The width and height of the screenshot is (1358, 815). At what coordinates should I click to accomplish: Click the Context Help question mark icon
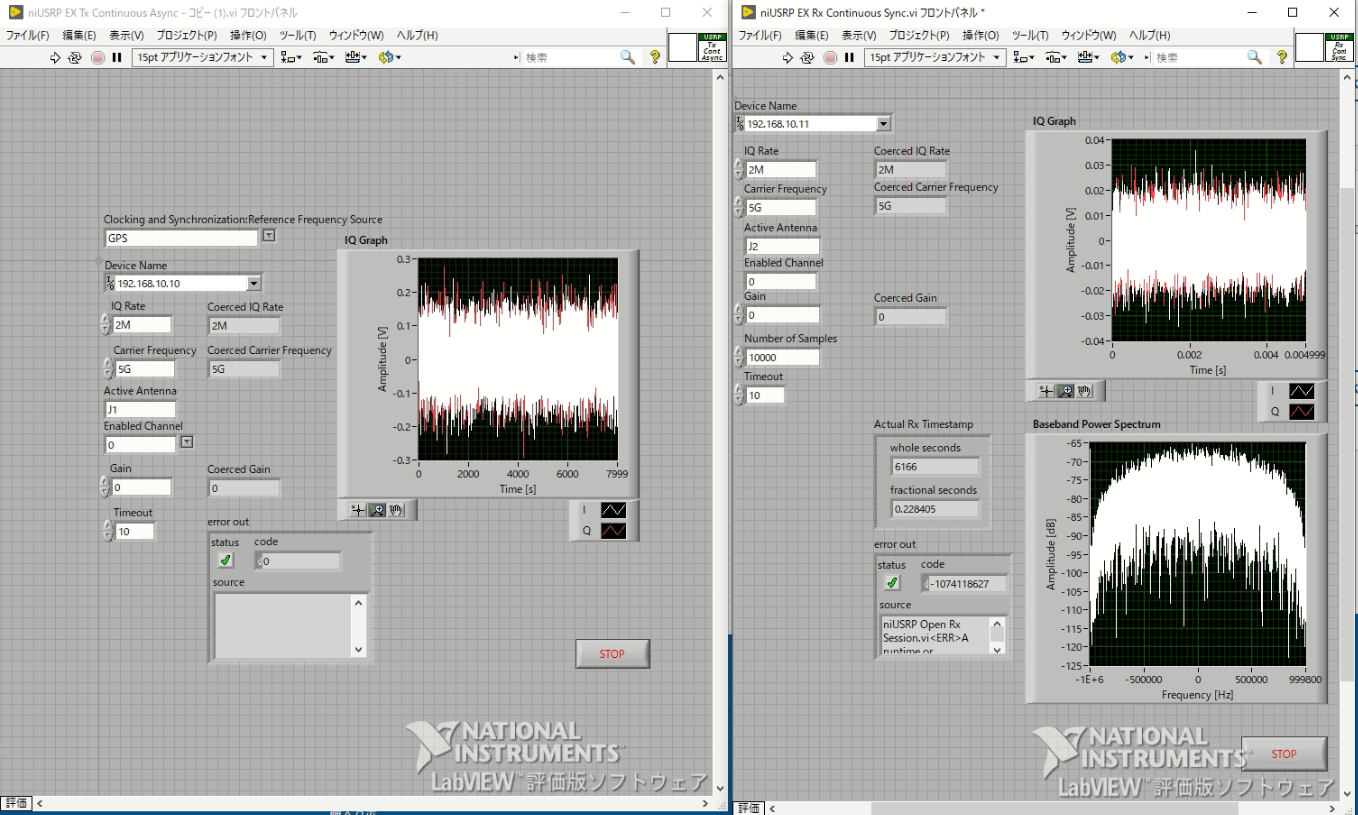pyautogui.click(x=654, y=58)
